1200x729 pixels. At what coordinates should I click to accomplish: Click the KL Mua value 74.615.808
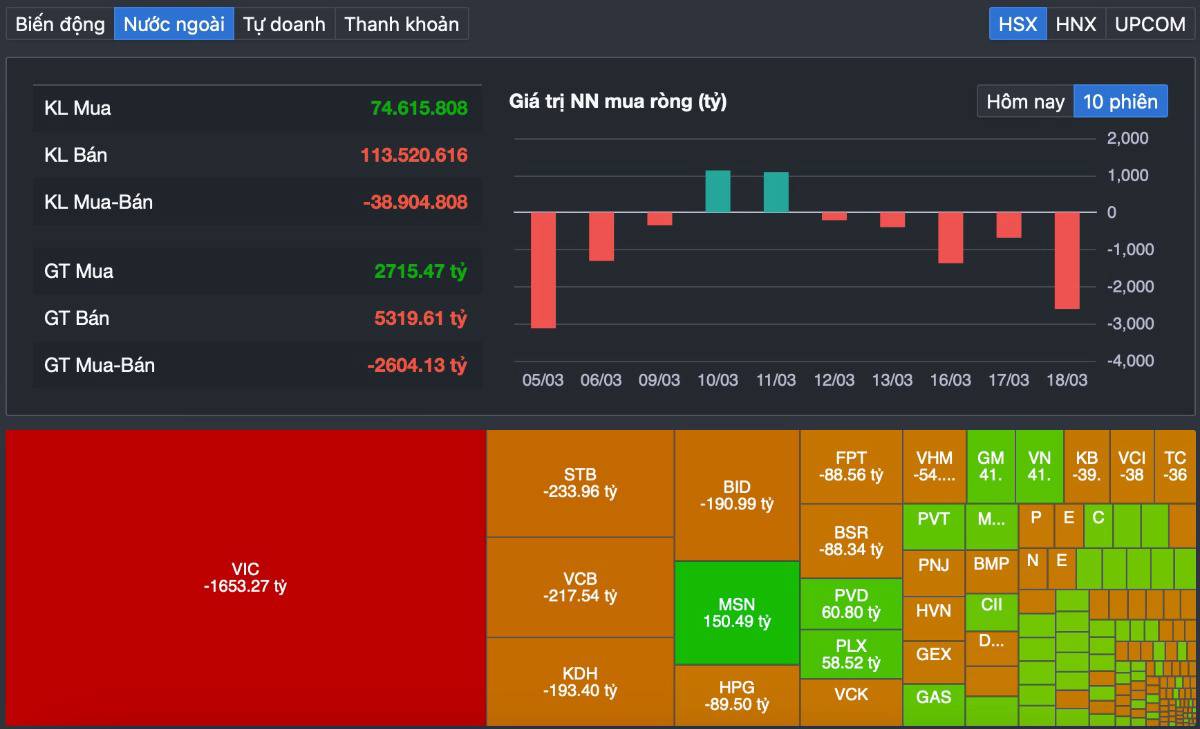click(419, 108)
